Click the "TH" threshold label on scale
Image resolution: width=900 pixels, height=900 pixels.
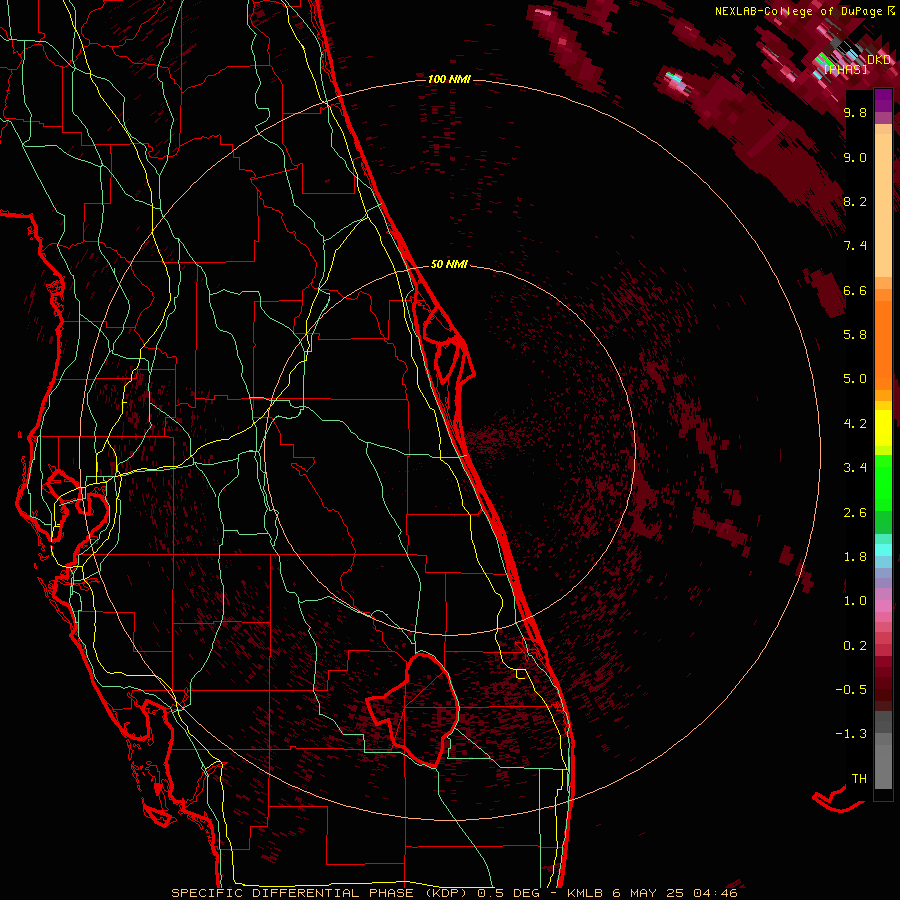point(859,779)
